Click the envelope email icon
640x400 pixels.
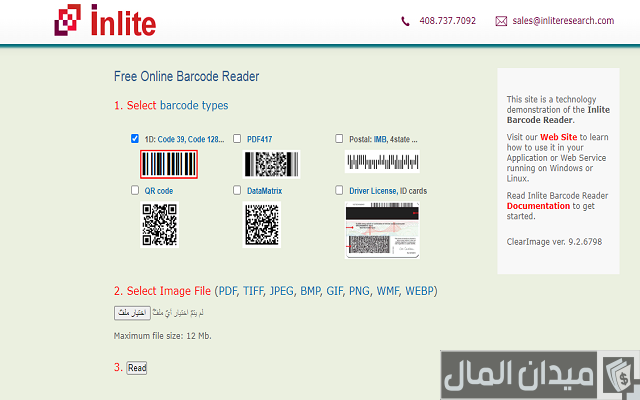pyautogui.click(x=501, y=21)
